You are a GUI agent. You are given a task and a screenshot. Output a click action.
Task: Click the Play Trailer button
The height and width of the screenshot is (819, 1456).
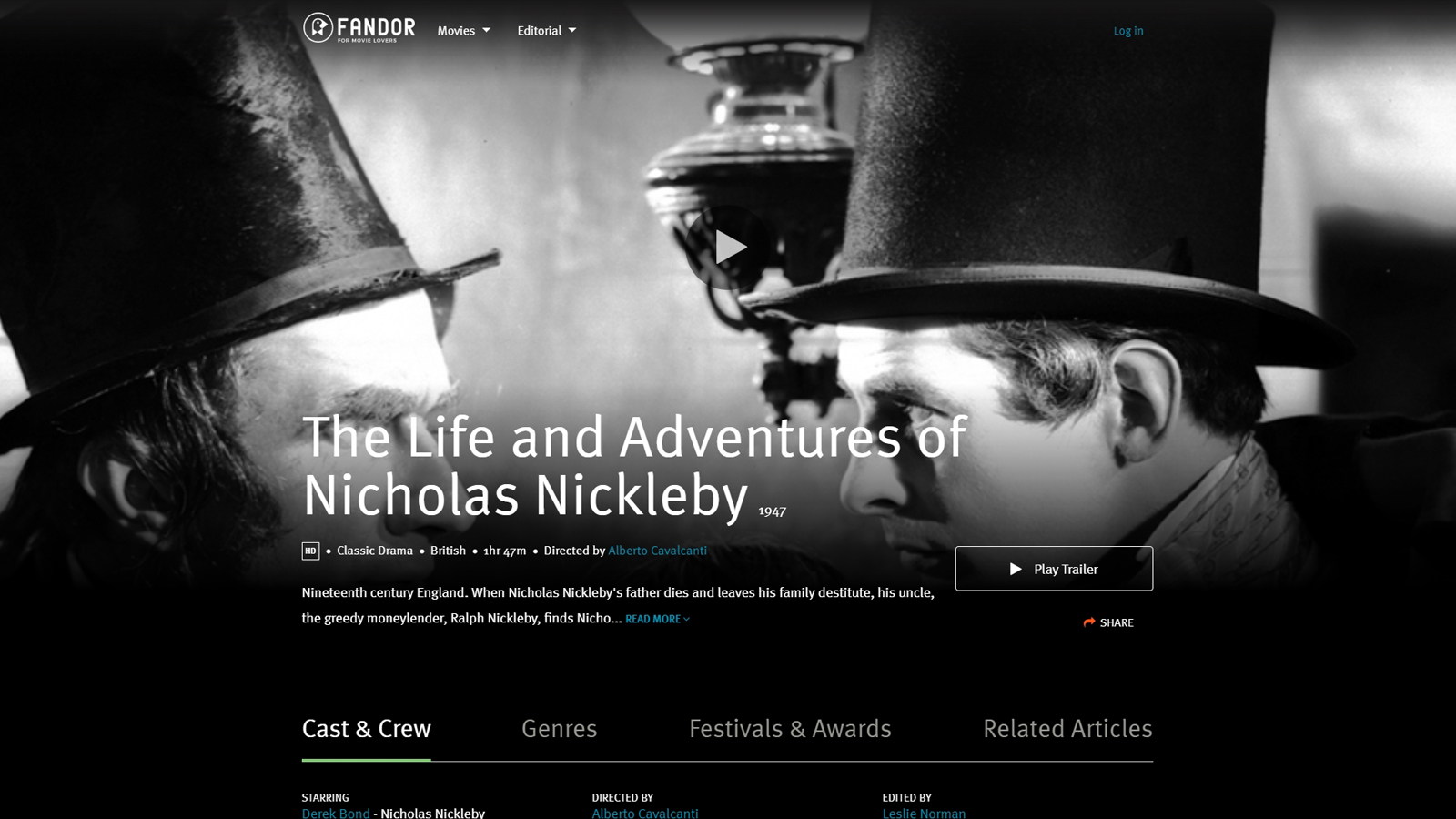point(1054,569)
